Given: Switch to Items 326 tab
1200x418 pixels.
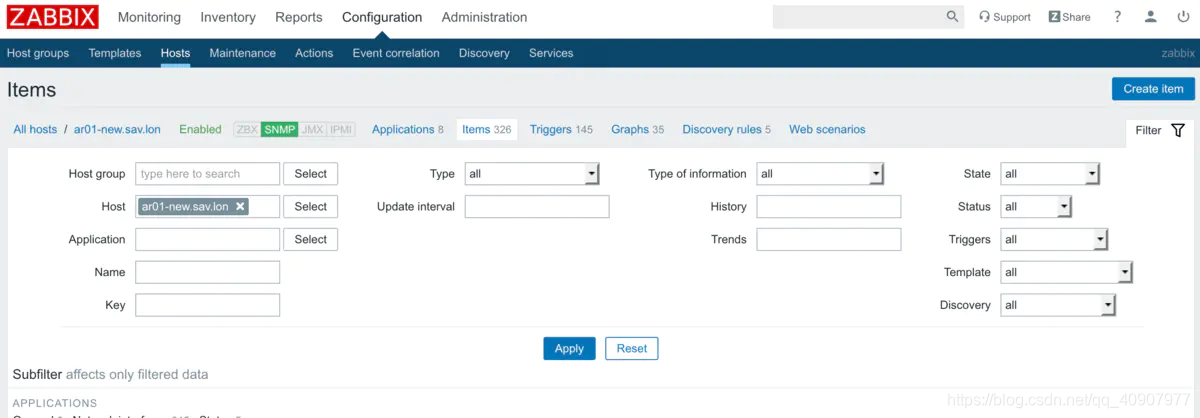Looking at the screenshot, I should coord(487,129).
